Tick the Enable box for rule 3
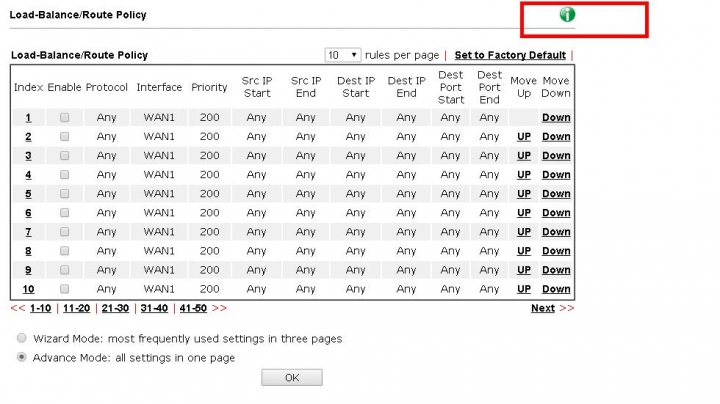 [64, 156]
